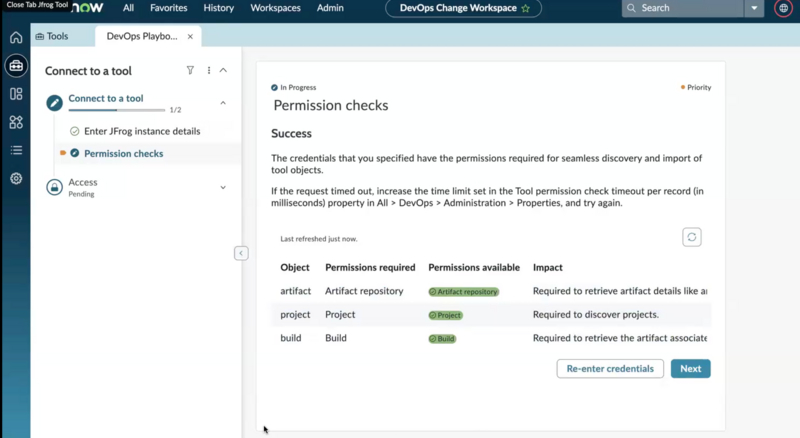
Task: Open the search options dropdown arrow
Action: (x=754, y=8)
